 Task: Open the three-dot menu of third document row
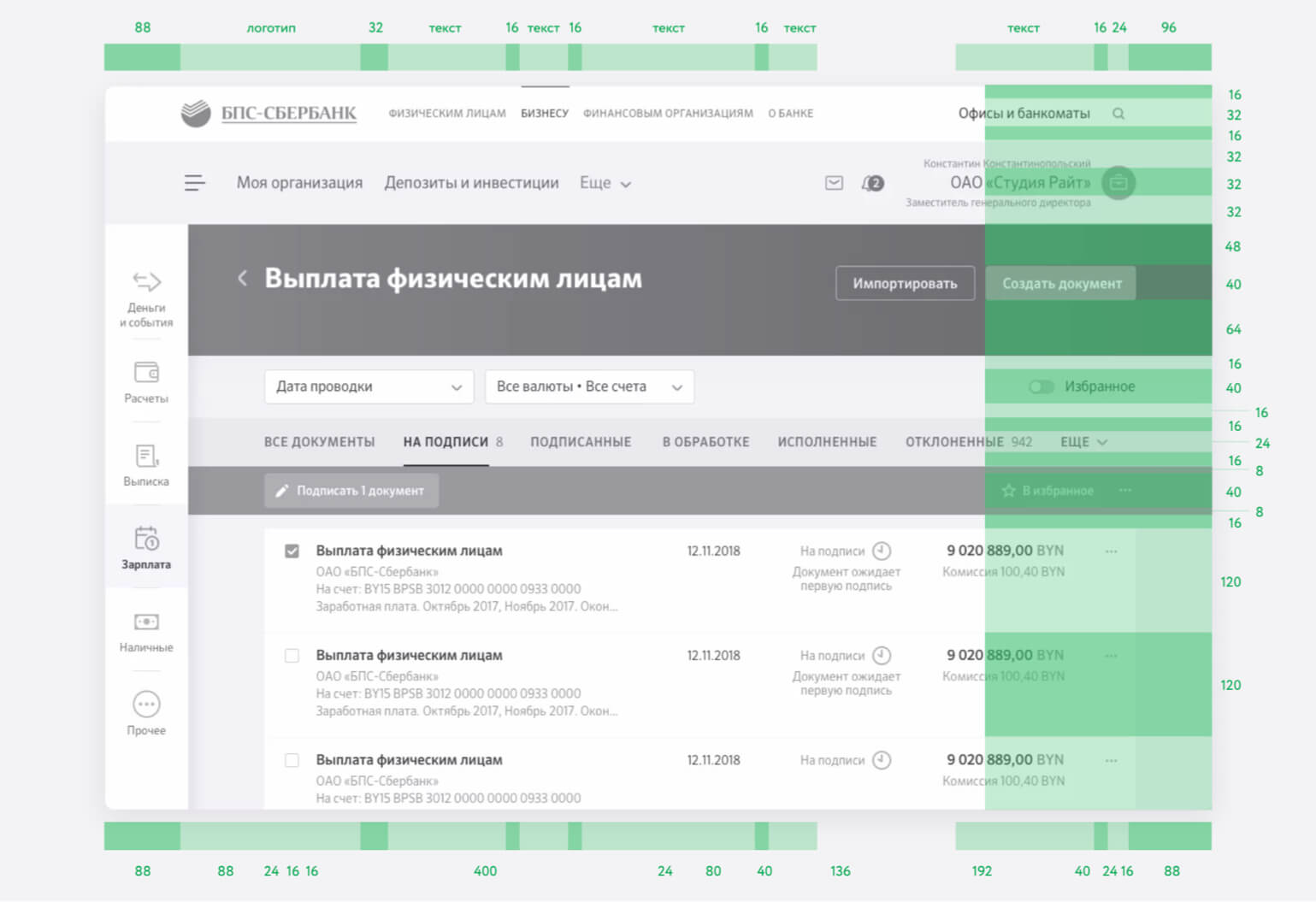pos(1111,760)
